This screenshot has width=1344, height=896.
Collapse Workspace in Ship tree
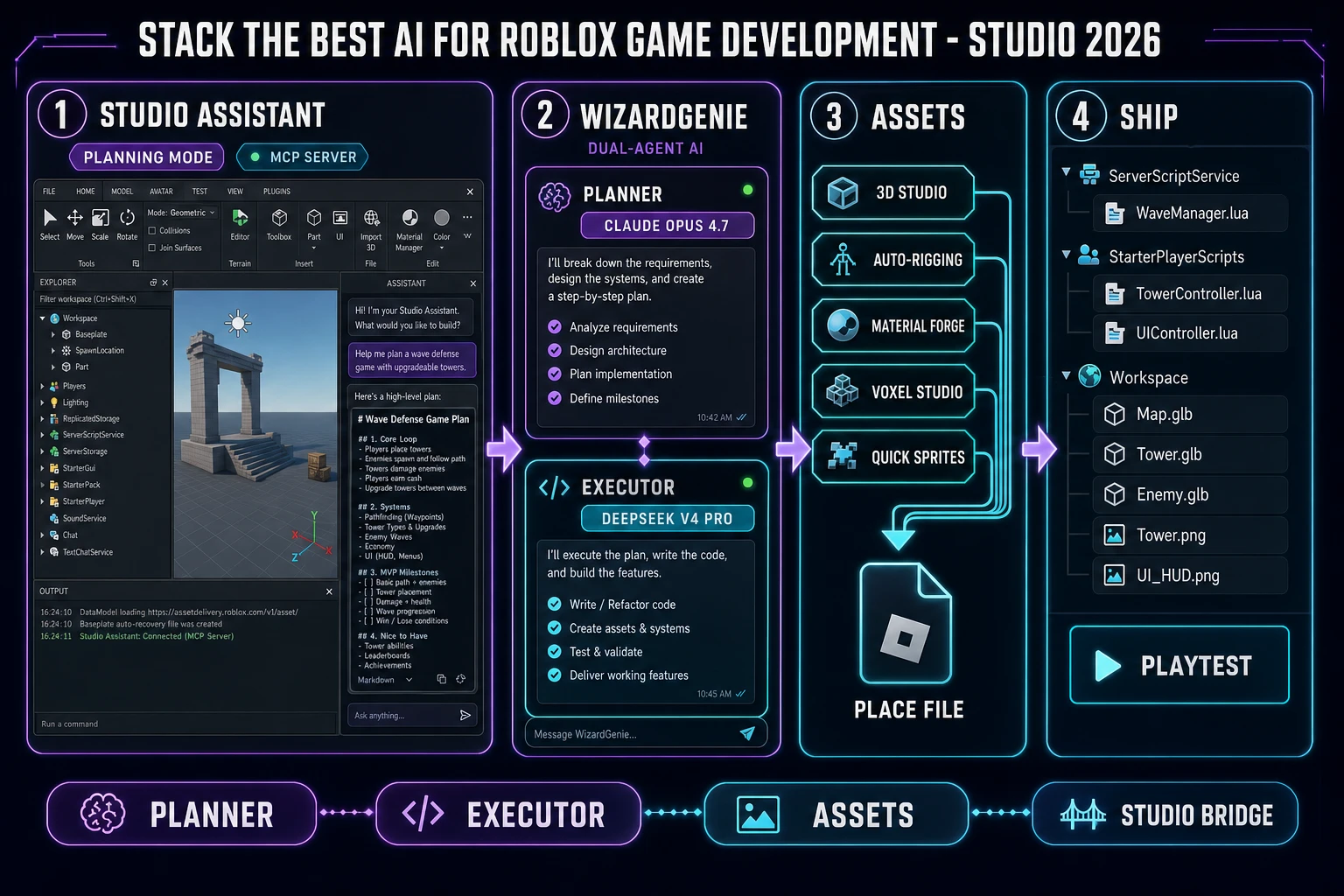coord(1066,375)
